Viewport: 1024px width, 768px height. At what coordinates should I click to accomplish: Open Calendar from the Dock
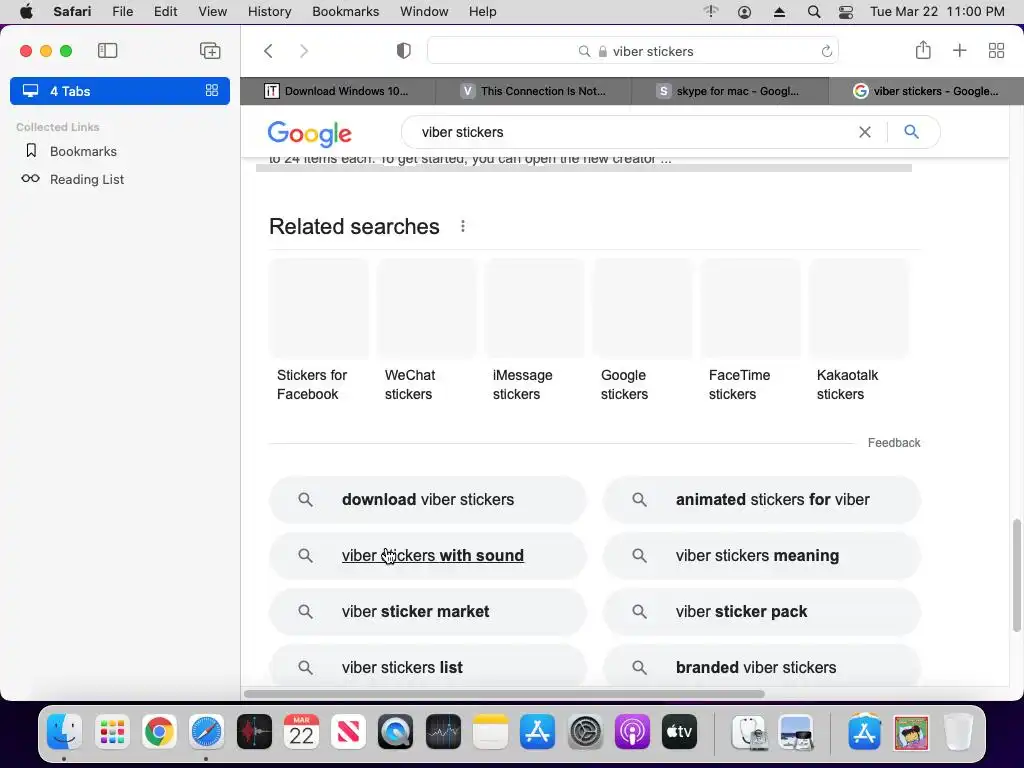(x=301, y=731)
